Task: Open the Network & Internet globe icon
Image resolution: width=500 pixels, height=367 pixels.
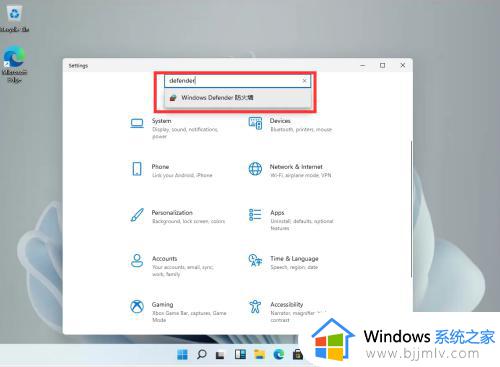Action: [255, 169]
